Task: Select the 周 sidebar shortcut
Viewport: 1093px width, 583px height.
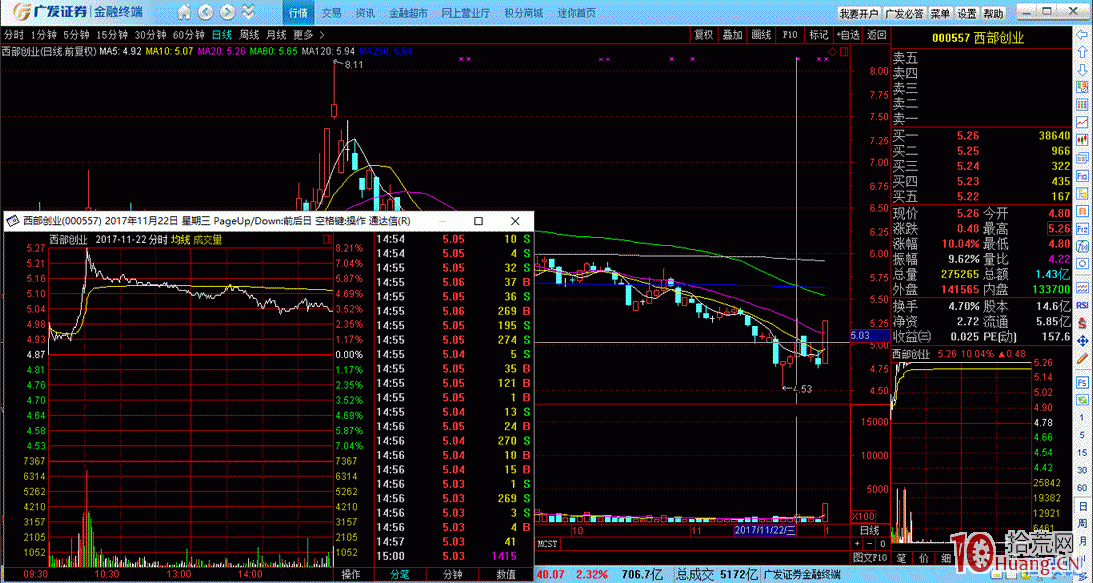Action: 1082,522
